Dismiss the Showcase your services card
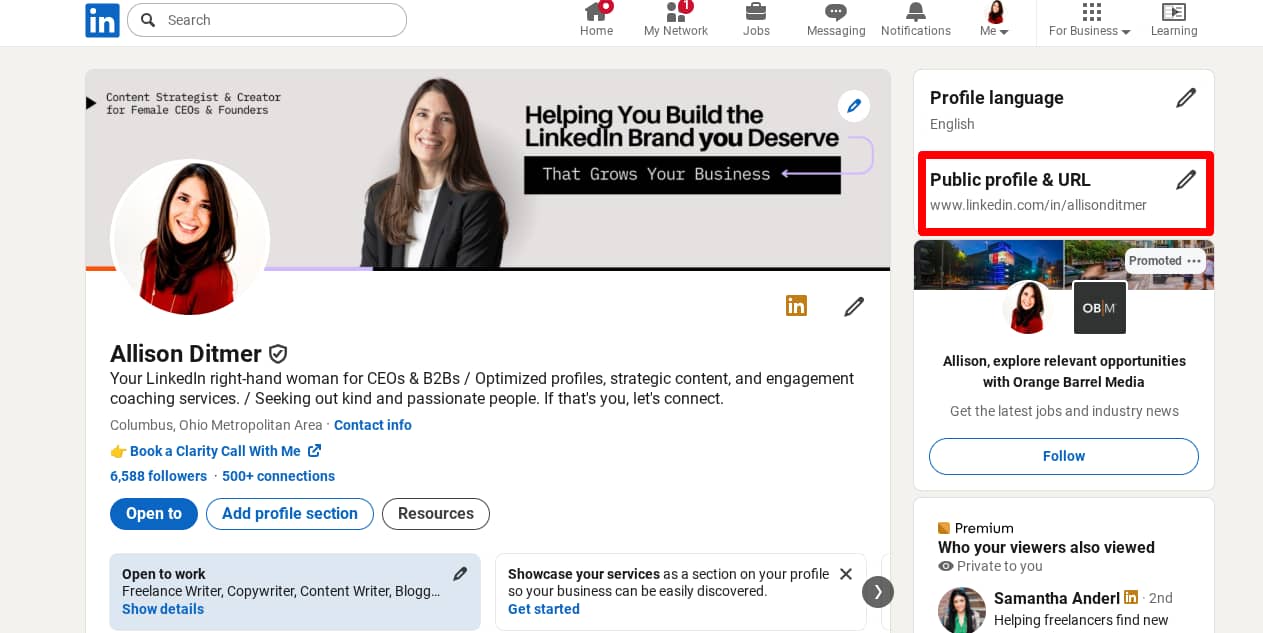The width and height of the screenshot is (1263, 633). [846, 574]
